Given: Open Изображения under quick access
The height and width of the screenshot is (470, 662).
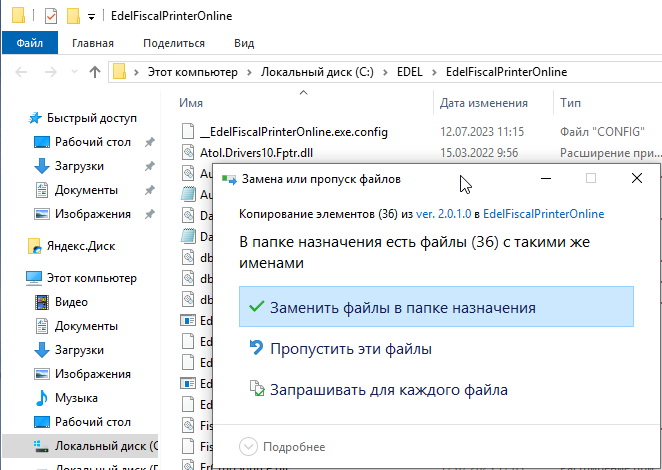Looking at the screenshot, I should point(92,214).
